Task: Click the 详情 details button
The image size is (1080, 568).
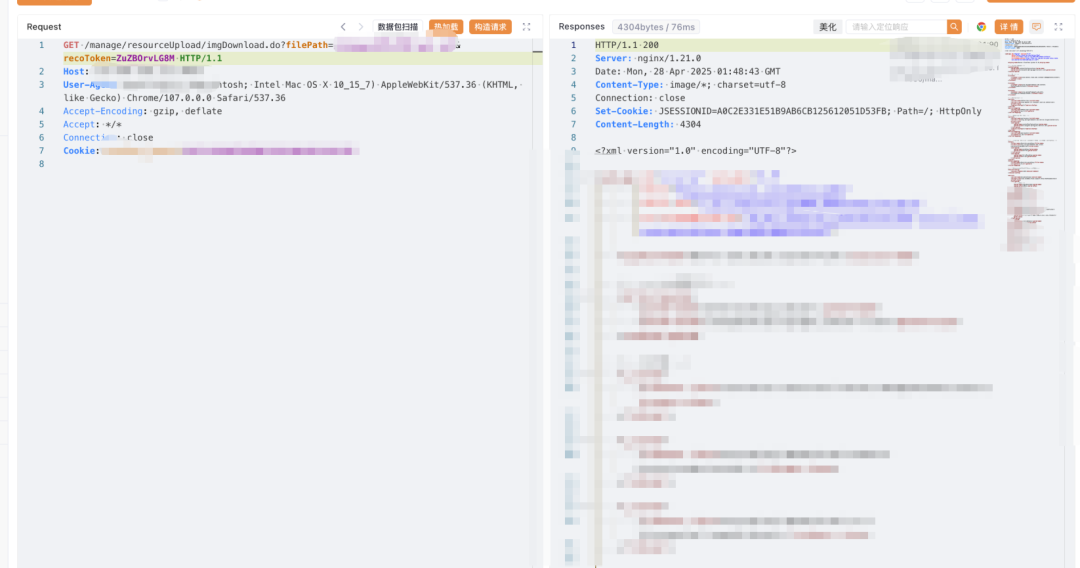Action: [x=1008, y=27]
